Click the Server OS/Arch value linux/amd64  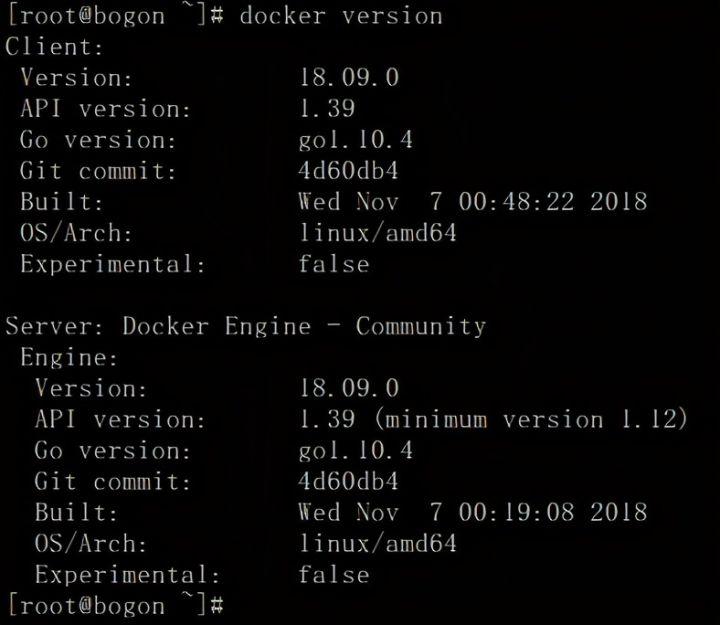(377, 544)
